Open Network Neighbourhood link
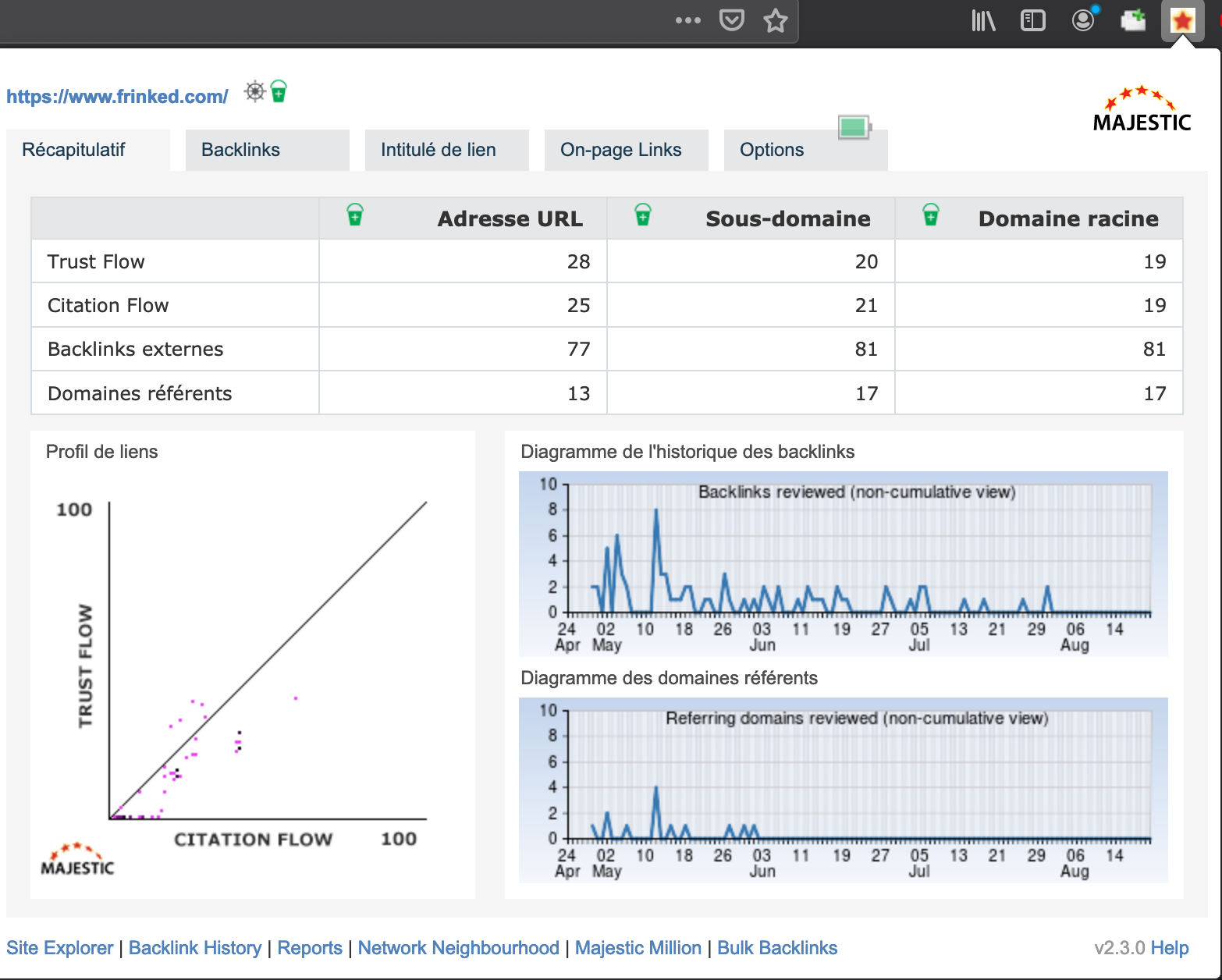 [x=459, y=948]
